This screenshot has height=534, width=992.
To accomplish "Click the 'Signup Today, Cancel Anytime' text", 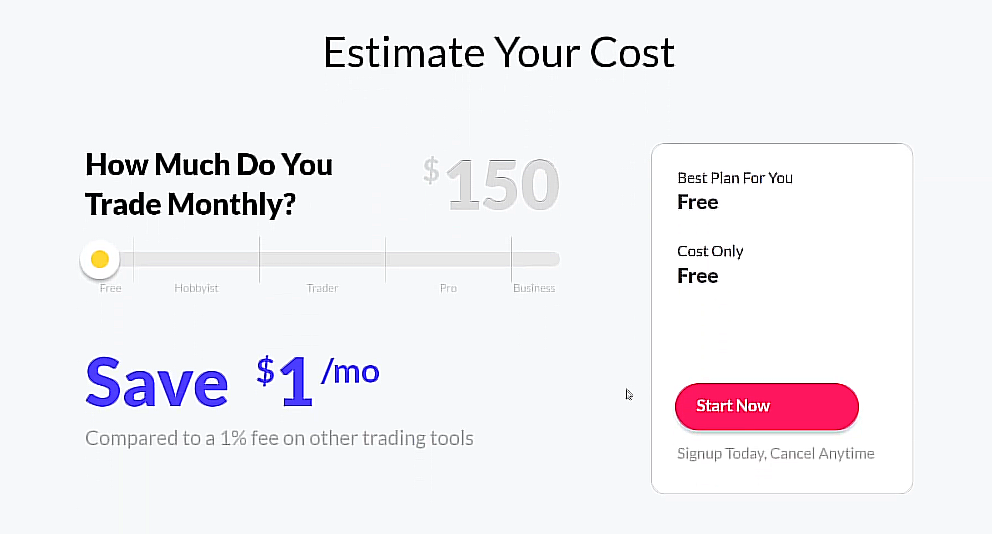I will click(775, 453).
